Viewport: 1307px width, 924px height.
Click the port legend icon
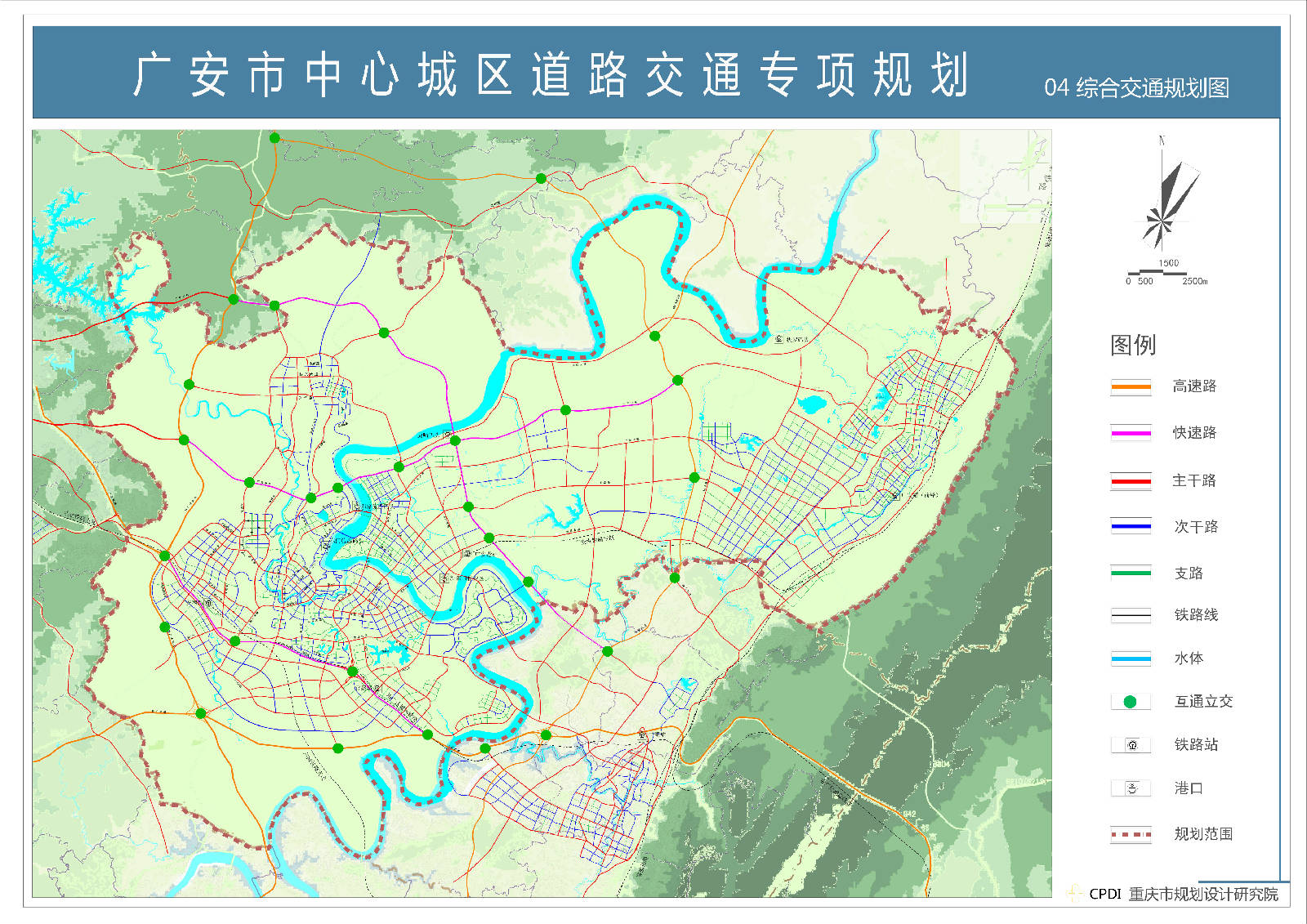[1131, 788]
